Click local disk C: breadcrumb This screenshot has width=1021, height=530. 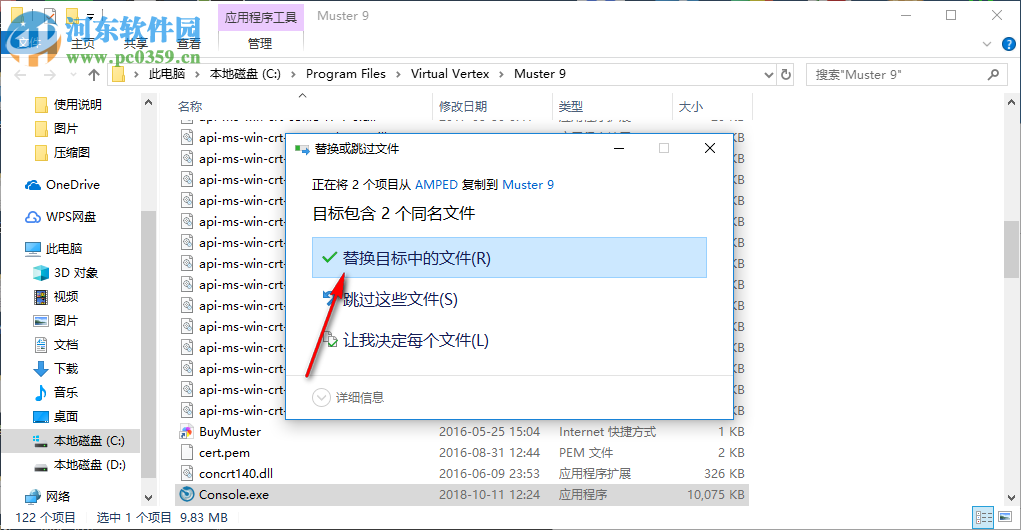(245, 74)
